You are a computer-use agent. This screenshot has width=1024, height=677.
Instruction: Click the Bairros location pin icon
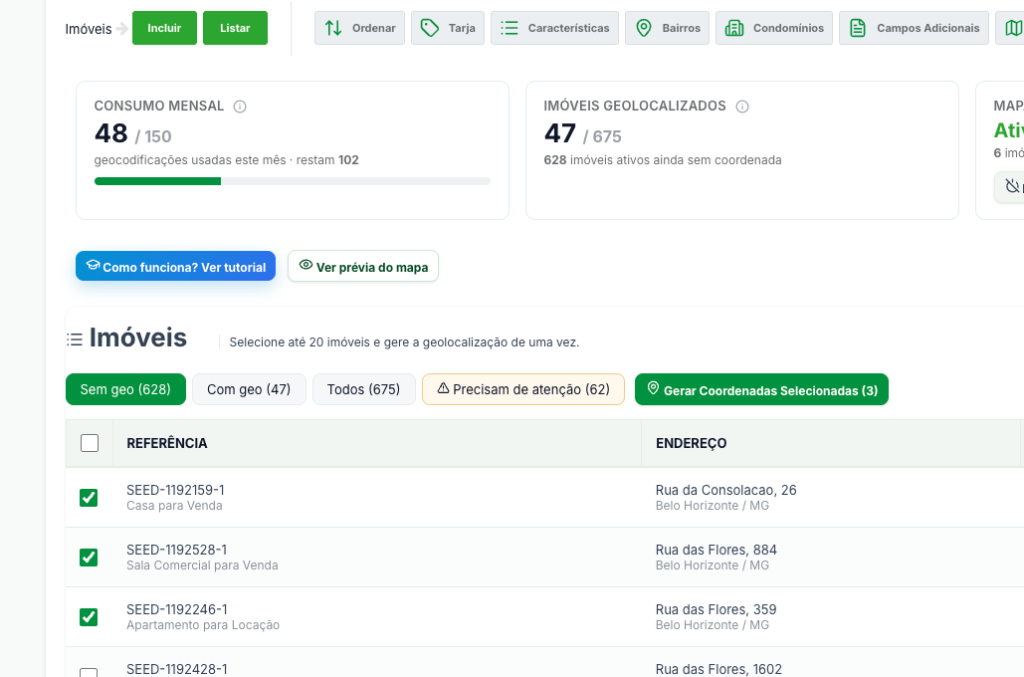point(644,28)
